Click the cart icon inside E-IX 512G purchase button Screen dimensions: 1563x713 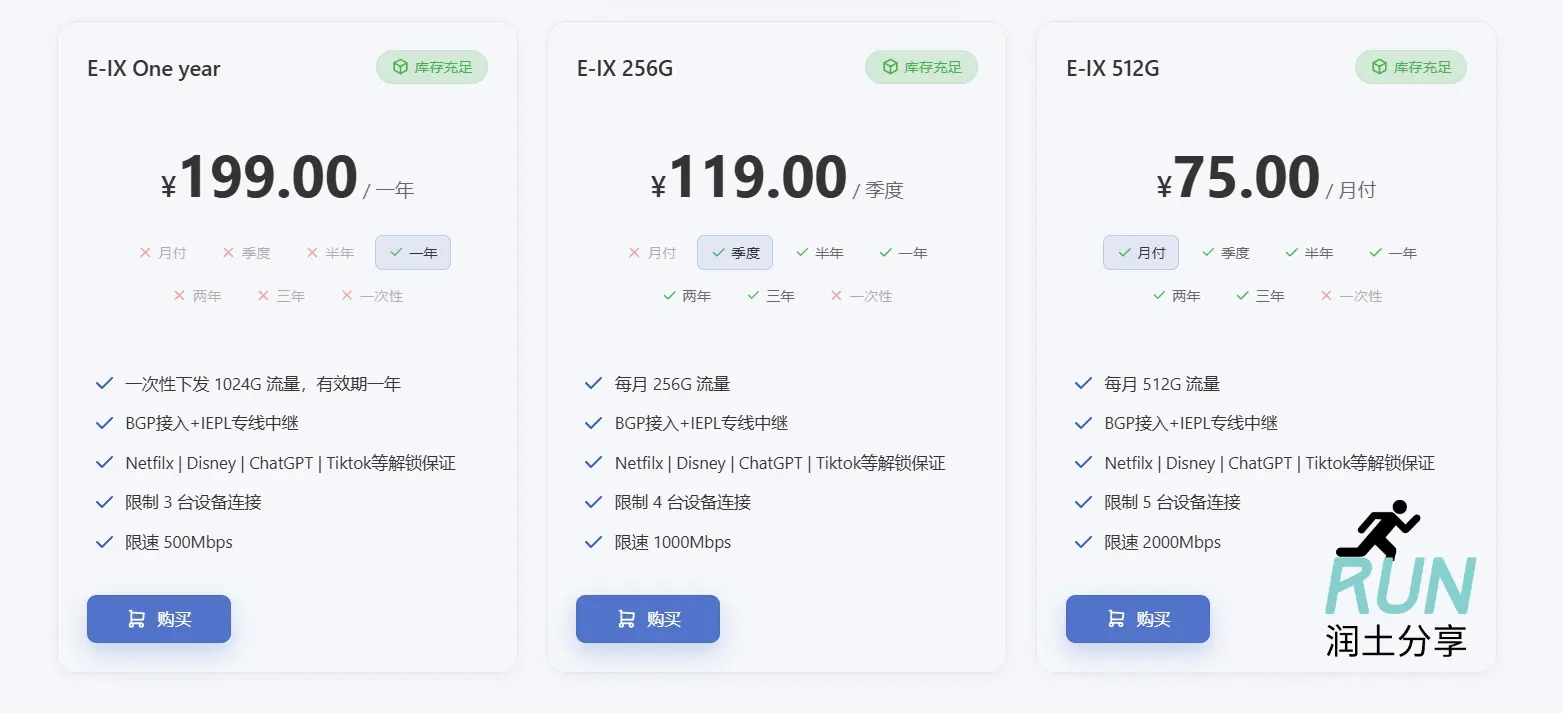coord(1114,619)
